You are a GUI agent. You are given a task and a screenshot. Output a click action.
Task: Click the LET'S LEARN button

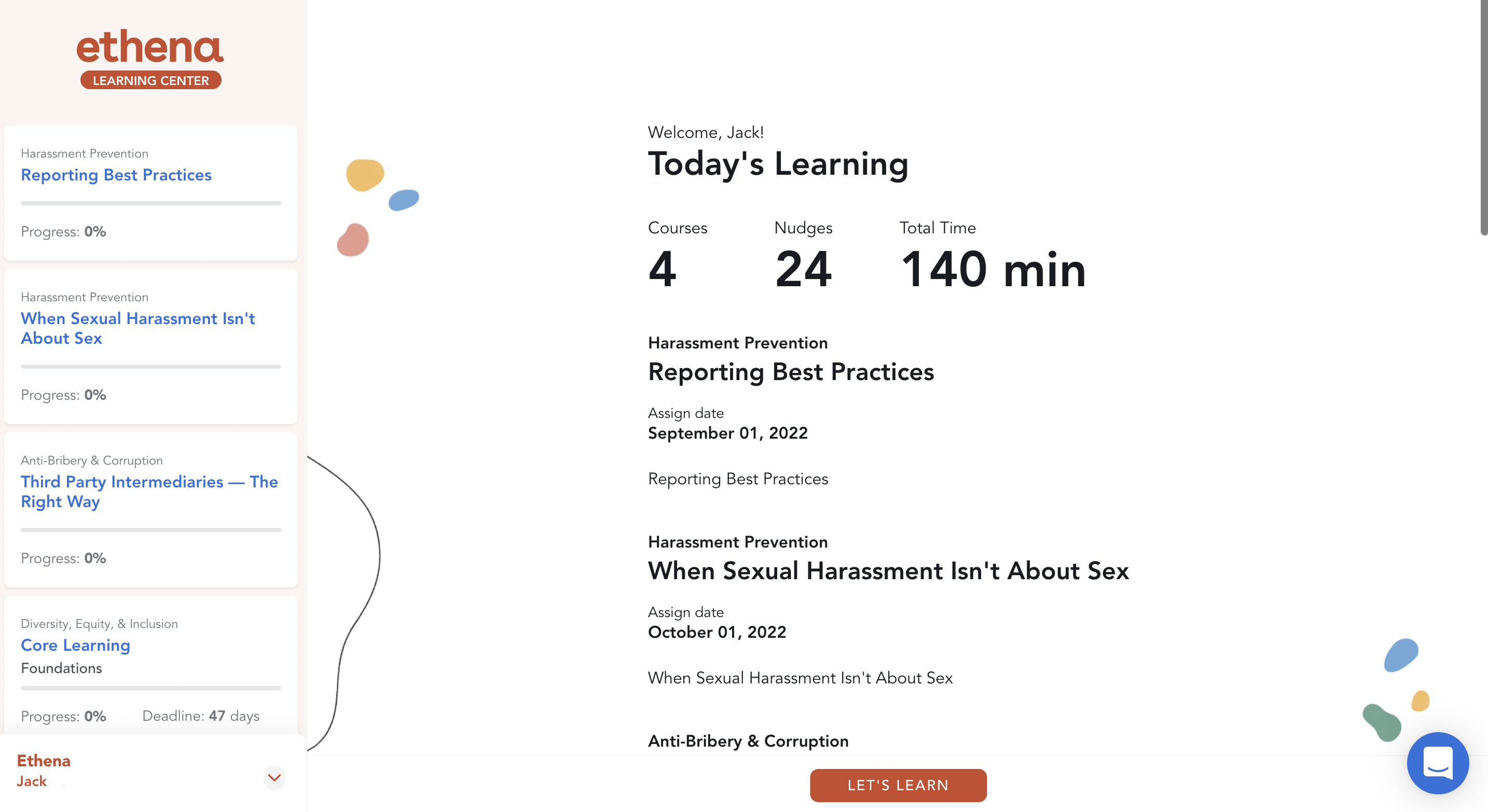tap(898, 785)
